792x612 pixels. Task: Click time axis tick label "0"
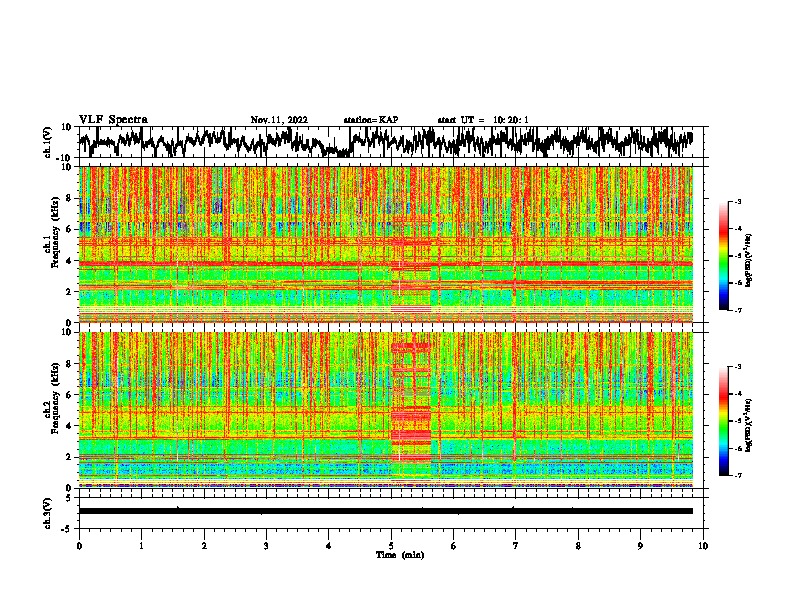tap(79, 545)
